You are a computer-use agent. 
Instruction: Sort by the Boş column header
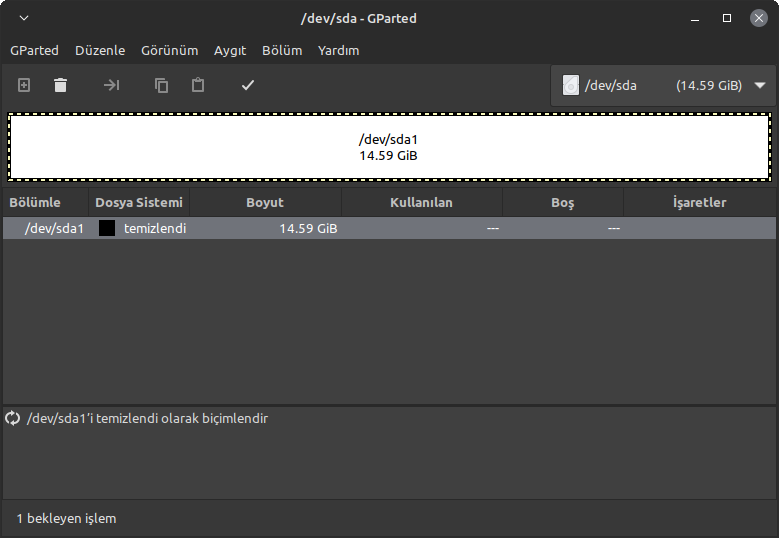coord(562,202)
